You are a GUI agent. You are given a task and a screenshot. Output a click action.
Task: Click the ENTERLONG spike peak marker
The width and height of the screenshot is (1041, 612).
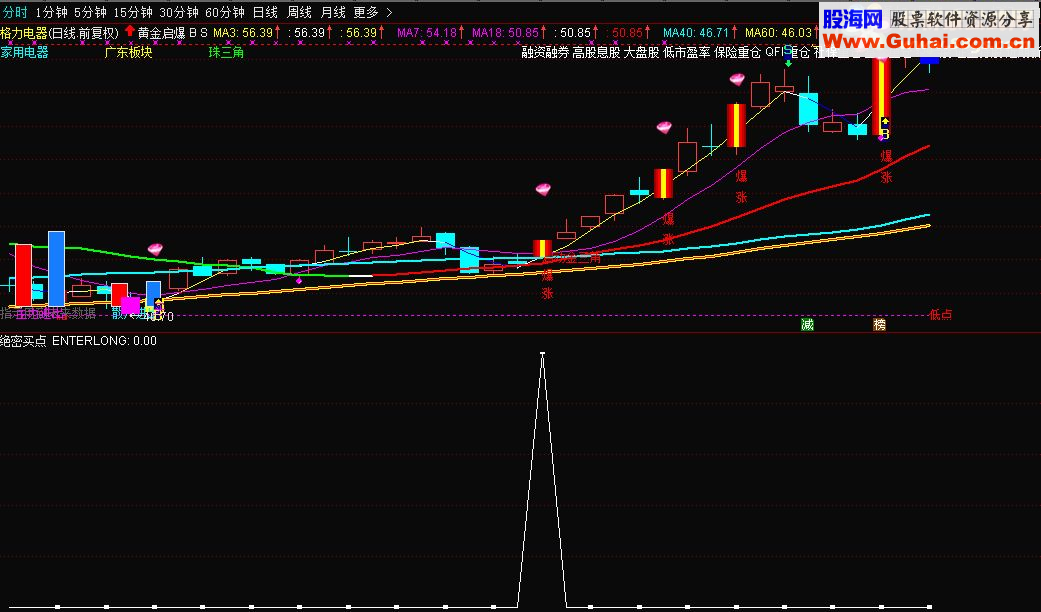tap(542, 353)
